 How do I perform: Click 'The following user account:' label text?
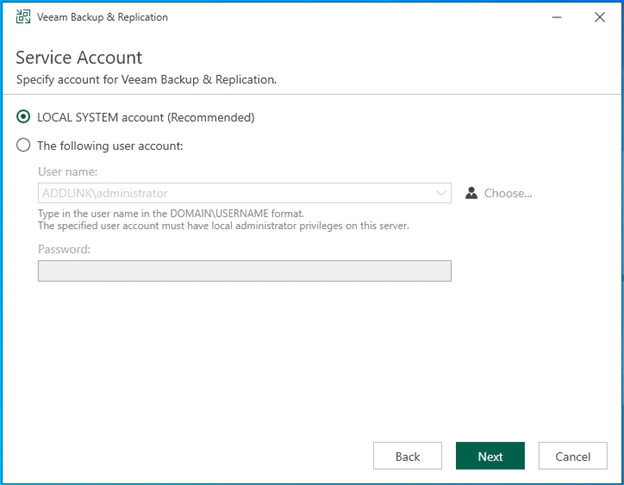(110, 145)
